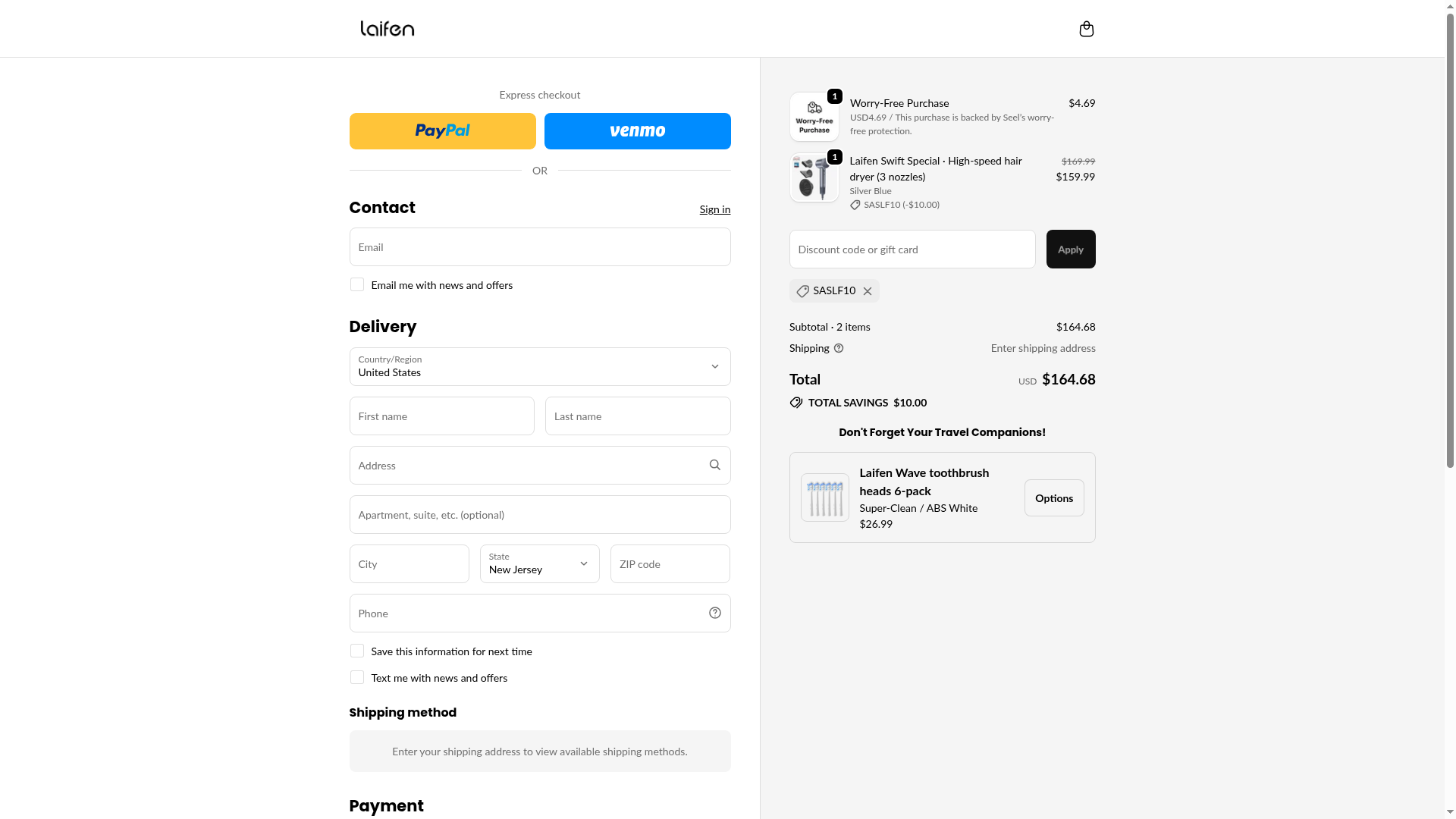Tick Text me with news and offers
The image size is (1456, 819).
pyautogui.click(x=357, y=677)
